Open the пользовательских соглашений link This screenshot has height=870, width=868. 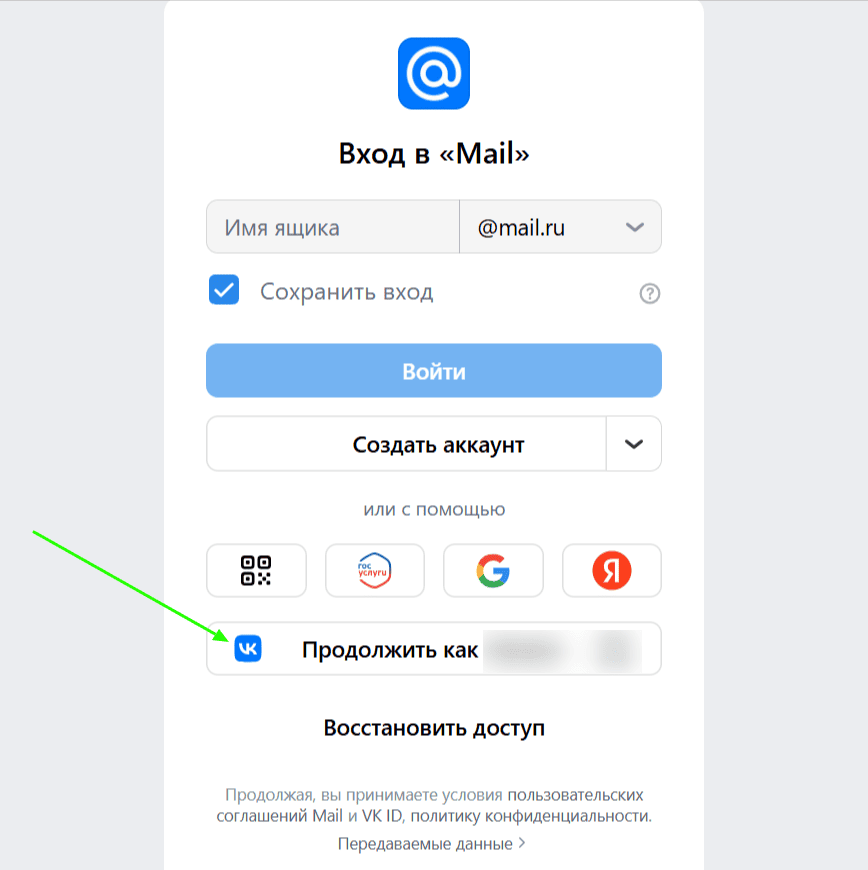430,805
